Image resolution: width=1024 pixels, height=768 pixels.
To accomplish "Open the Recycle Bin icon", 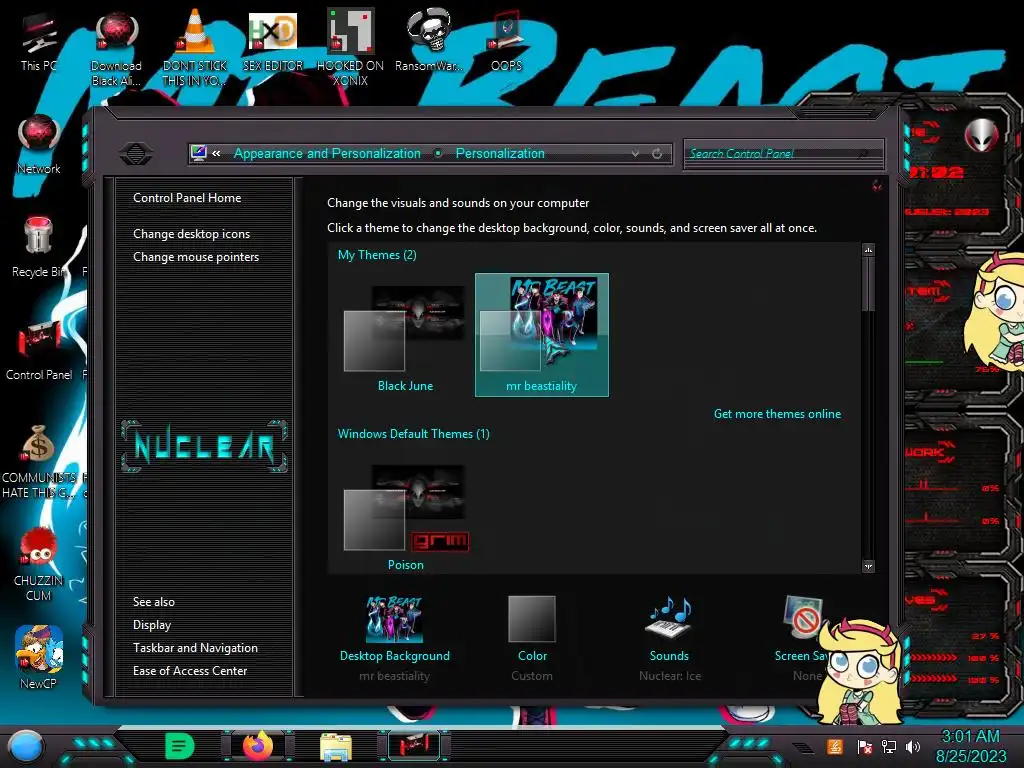I will tap(39, 247).
